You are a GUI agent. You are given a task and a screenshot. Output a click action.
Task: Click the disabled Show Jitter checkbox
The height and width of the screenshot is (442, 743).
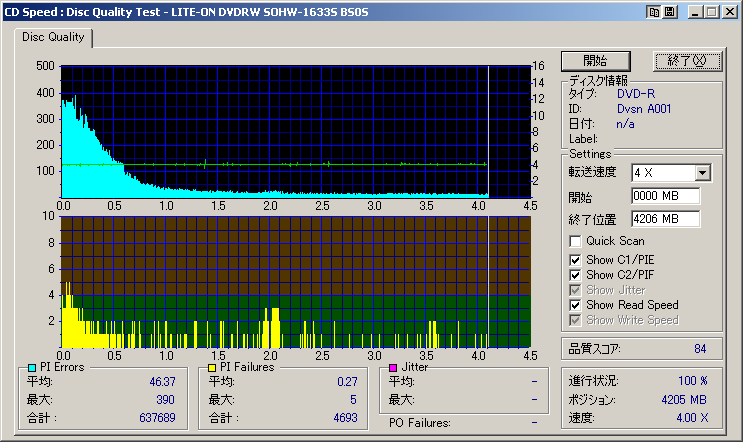(575, 290)
